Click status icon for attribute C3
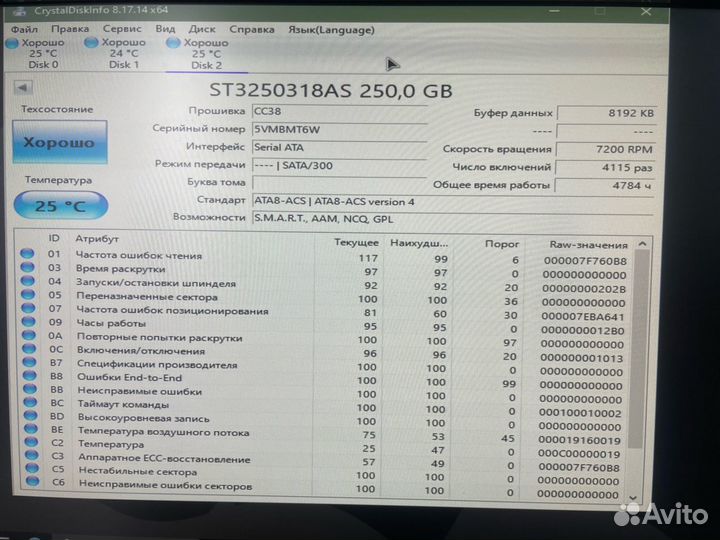The width and height of the screenshot is (720, 540). click(32, 455)
